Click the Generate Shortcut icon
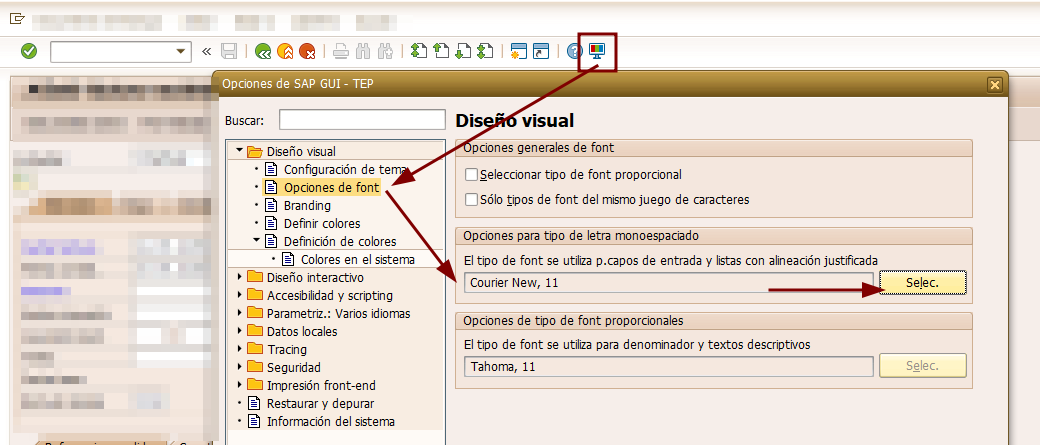This screenshot has height=445, width=1040. [541, 51]
